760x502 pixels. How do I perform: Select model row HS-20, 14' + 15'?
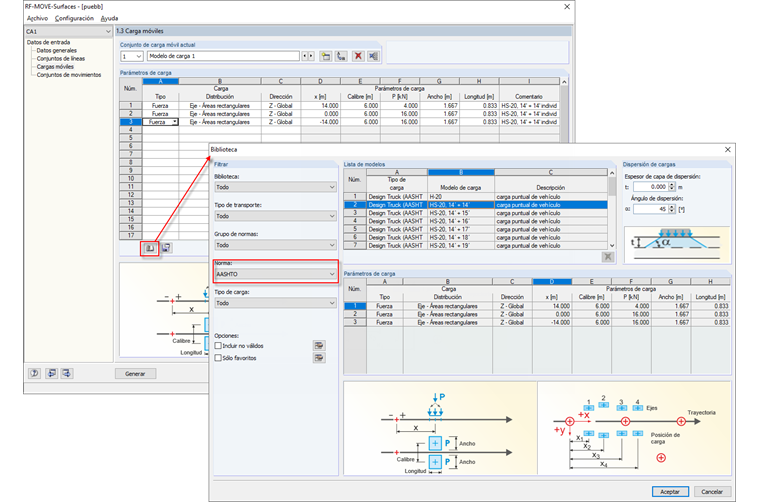click(x=475, y=213)
